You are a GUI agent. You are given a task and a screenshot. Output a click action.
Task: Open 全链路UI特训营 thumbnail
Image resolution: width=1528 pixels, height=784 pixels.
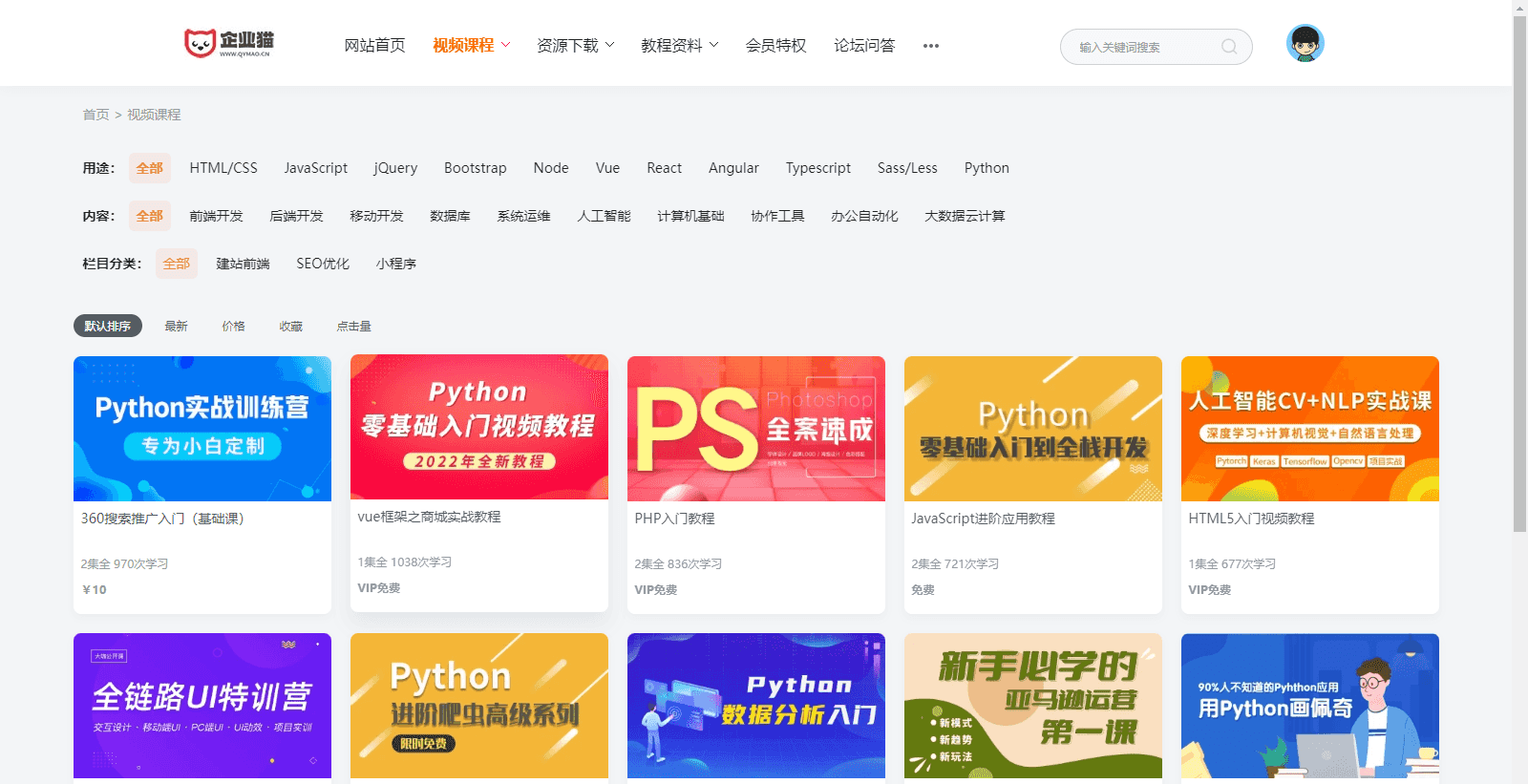click(202, 706)
